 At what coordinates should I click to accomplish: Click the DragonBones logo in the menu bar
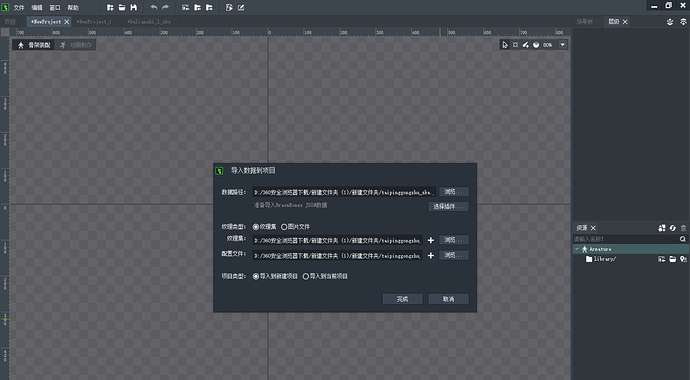5,7
